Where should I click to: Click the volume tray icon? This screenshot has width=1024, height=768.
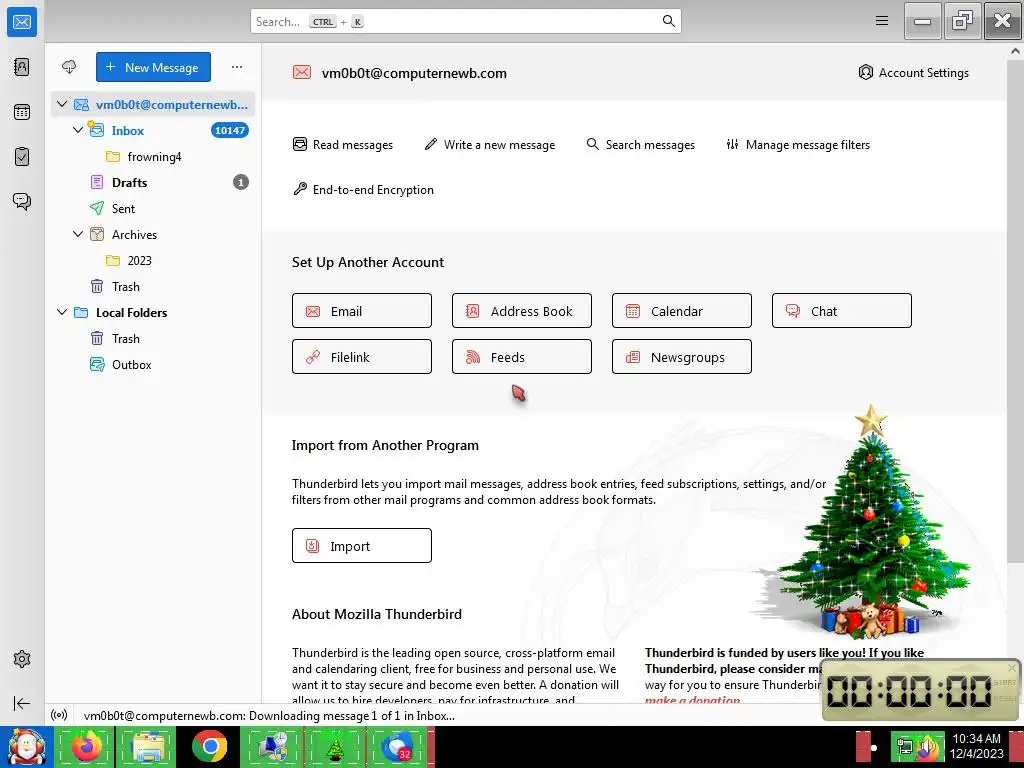(927, 747)
